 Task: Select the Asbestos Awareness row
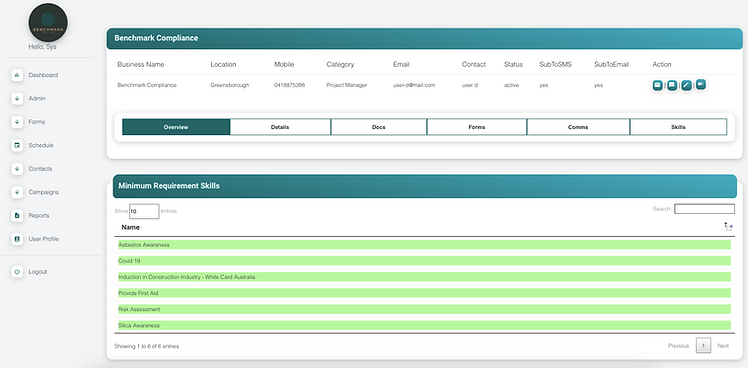tap(424, 245)
